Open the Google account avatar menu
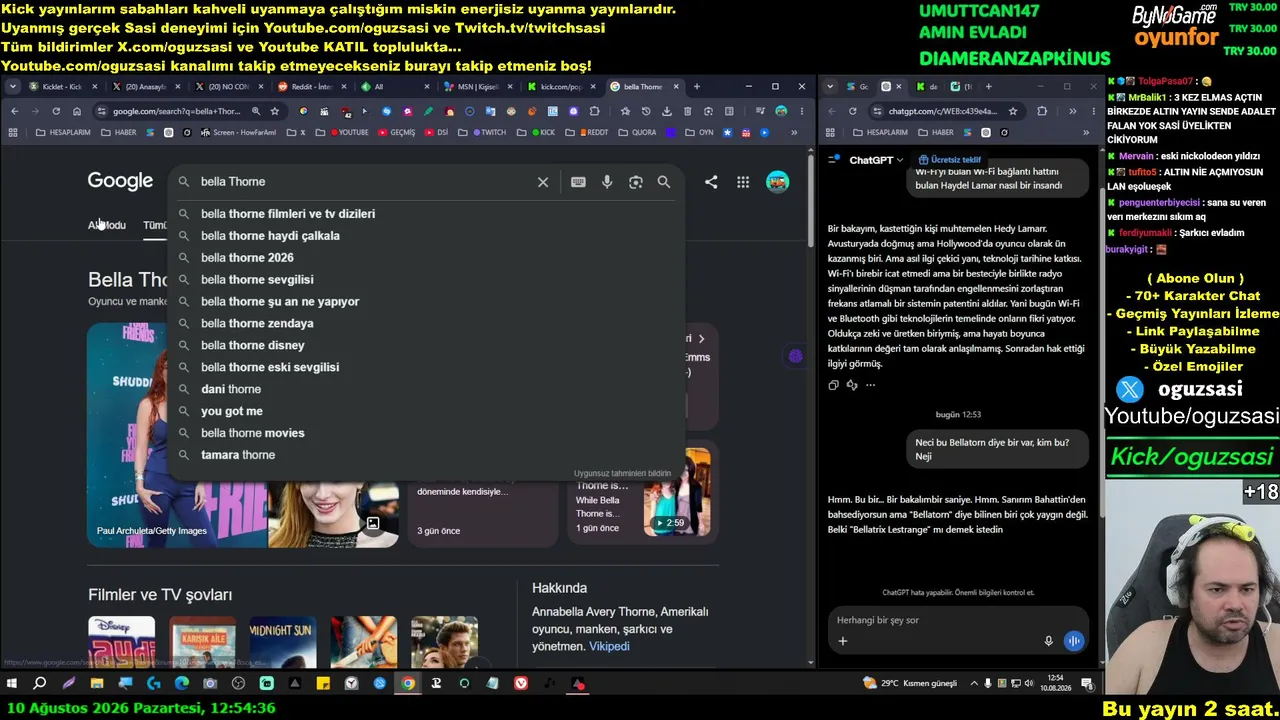Viewport: 1280px width, 720px height. [x=777, y=182]
